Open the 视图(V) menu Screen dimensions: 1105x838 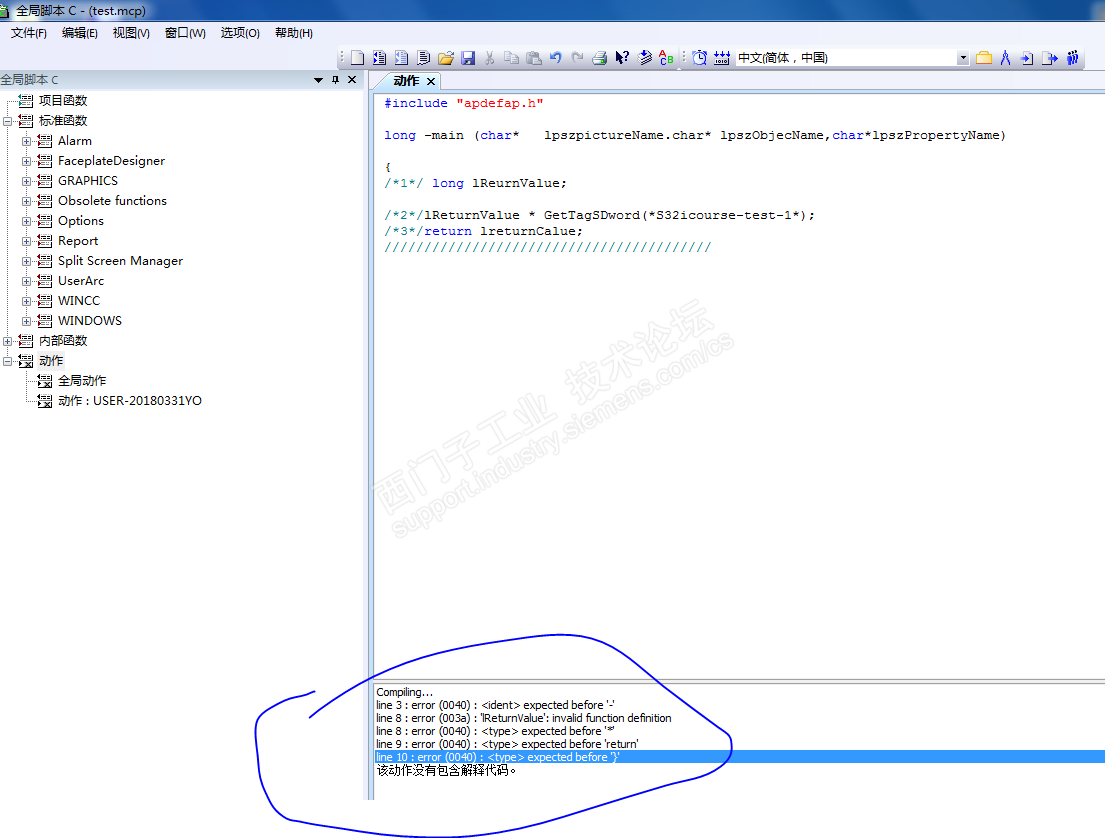coord(131,33)
